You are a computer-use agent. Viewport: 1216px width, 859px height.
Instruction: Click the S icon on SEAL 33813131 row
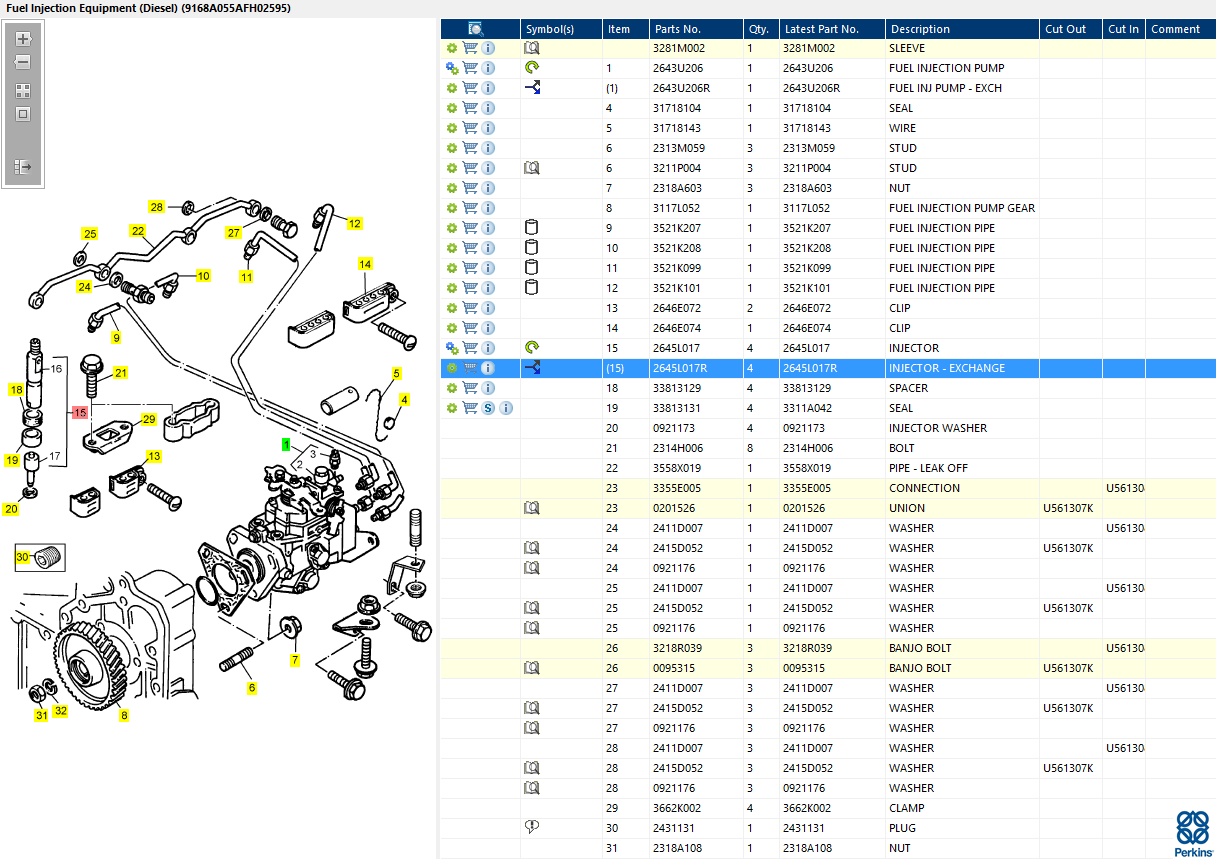click(x=488, y=408)
